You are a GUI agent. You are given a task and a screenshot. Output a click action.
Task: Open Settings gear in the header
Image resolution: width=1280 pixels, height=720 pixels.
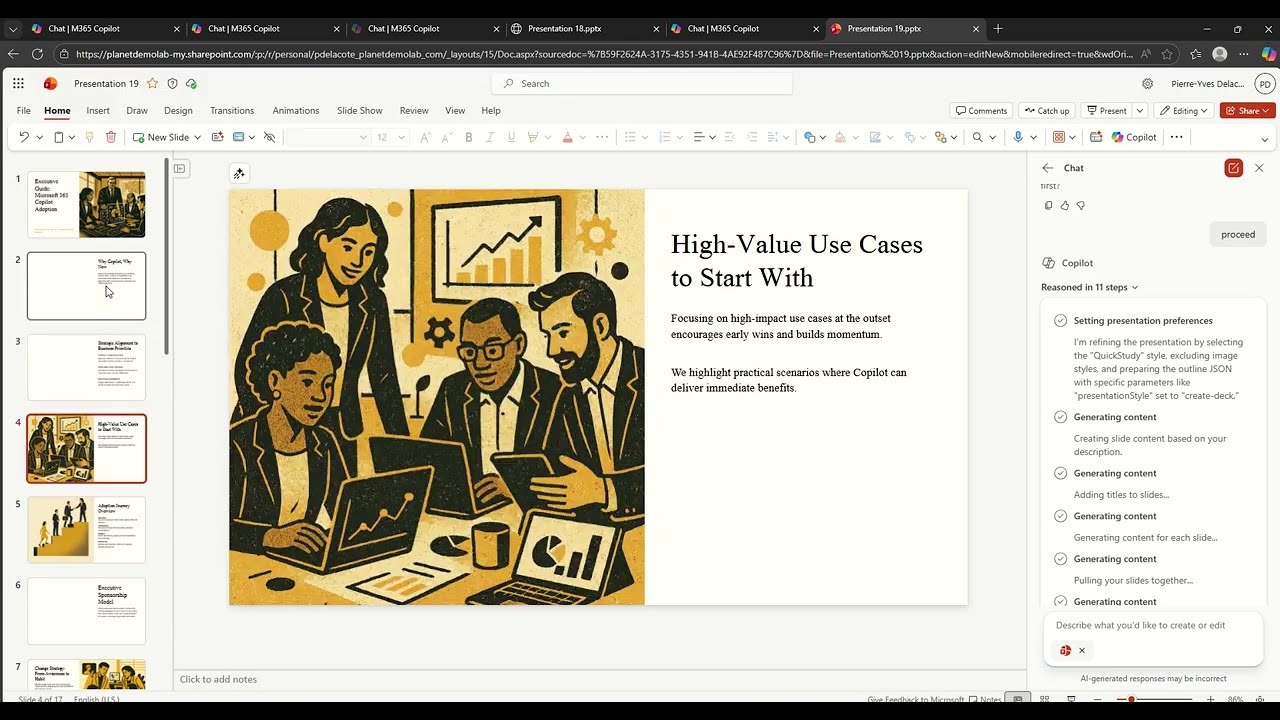coord(1147,84)
